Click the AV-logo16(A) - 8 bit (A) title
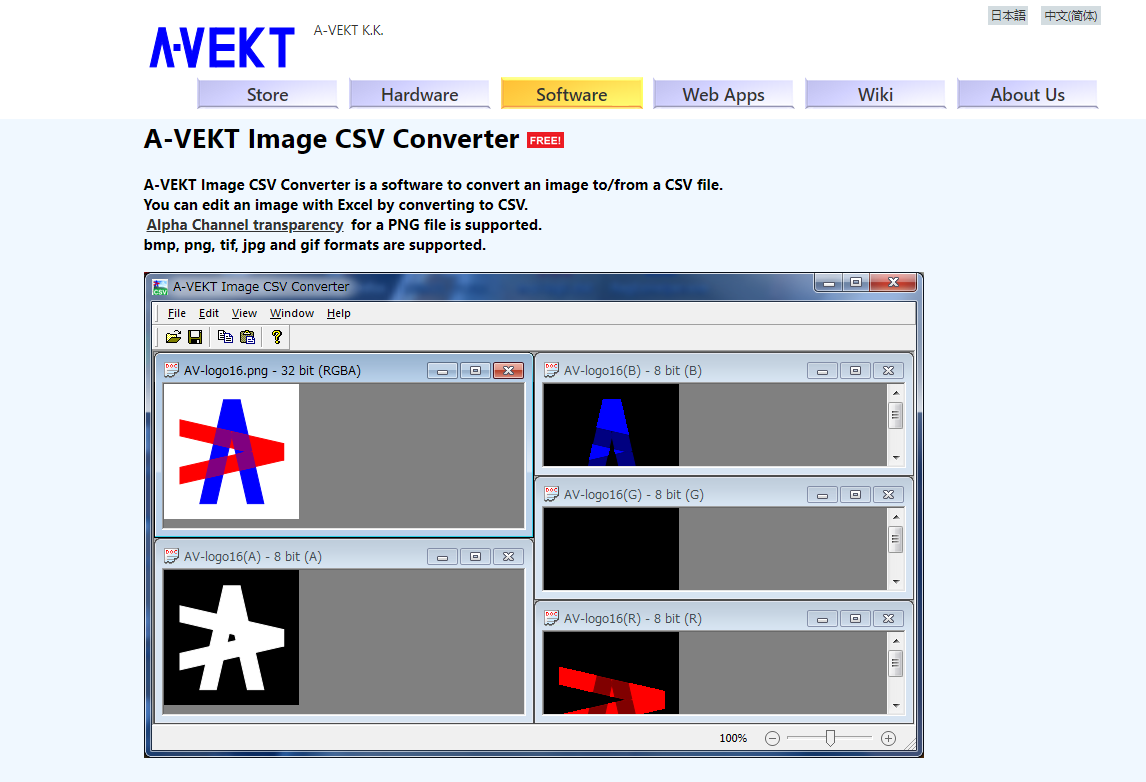Viewport: 1146px width, 782px height. click(x=253, y=556)
